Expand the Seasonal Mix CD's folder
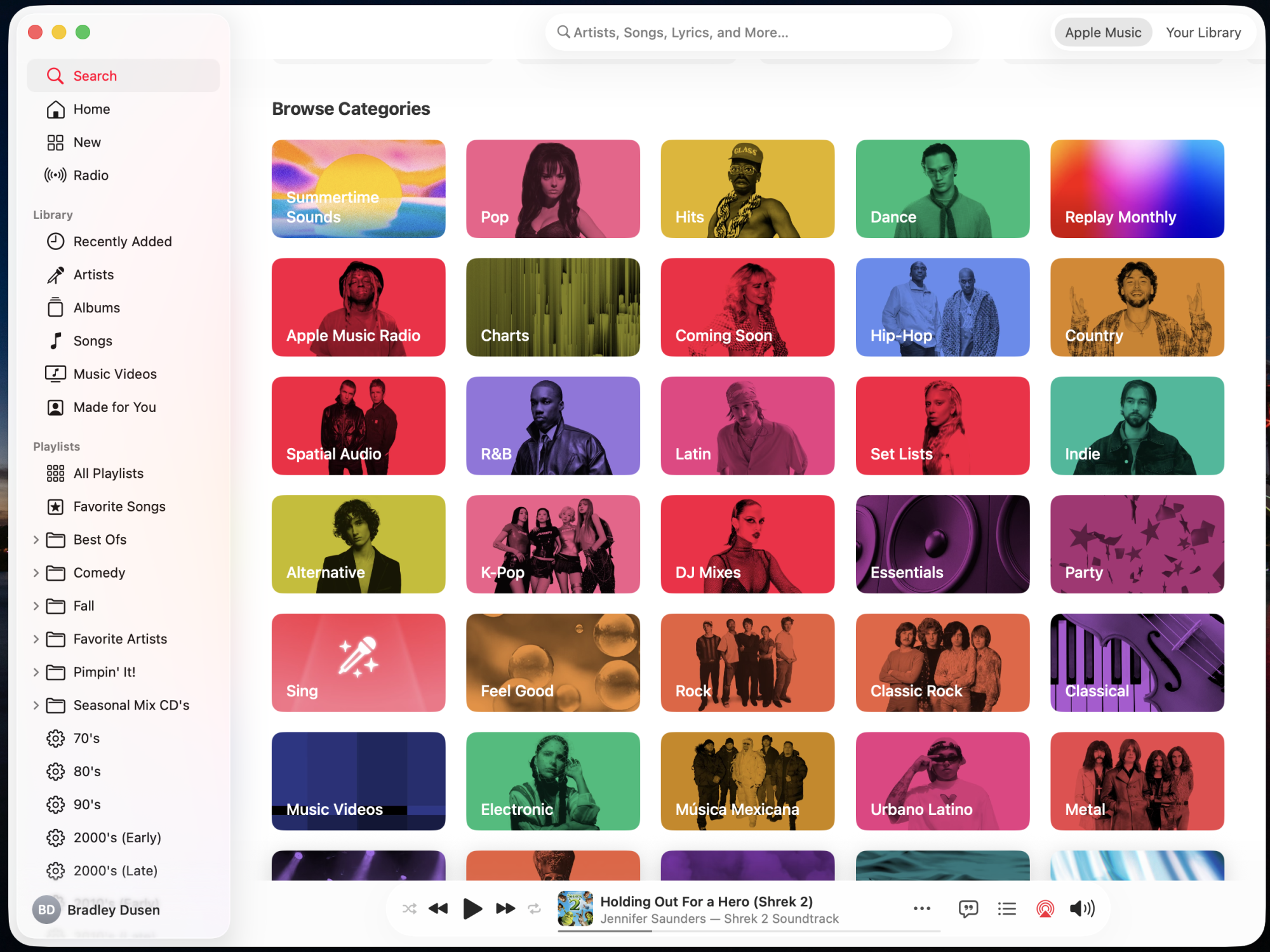 tap(36, 705)
